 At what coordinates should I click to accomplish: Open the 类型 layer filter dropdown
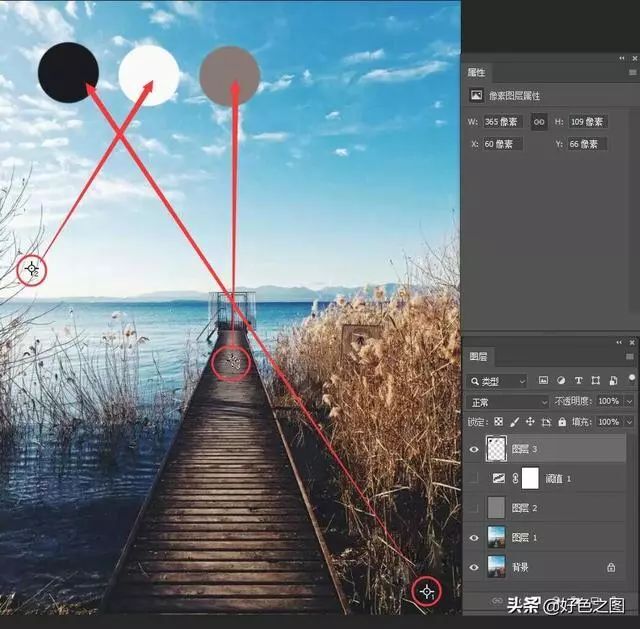(x=497, y=381)
